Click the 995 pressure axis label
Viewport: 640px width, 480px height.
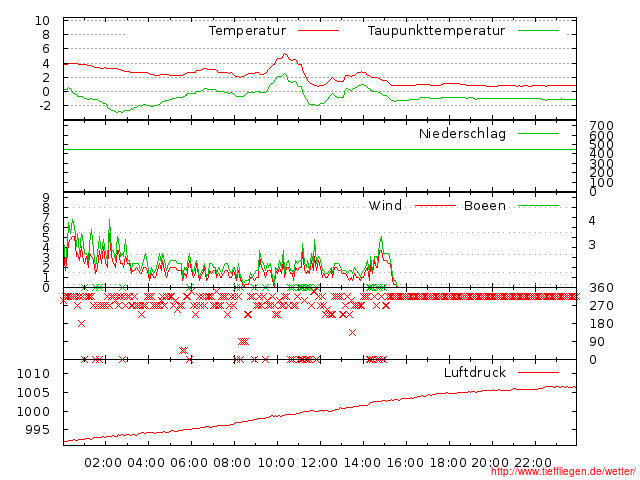point(38,430)
